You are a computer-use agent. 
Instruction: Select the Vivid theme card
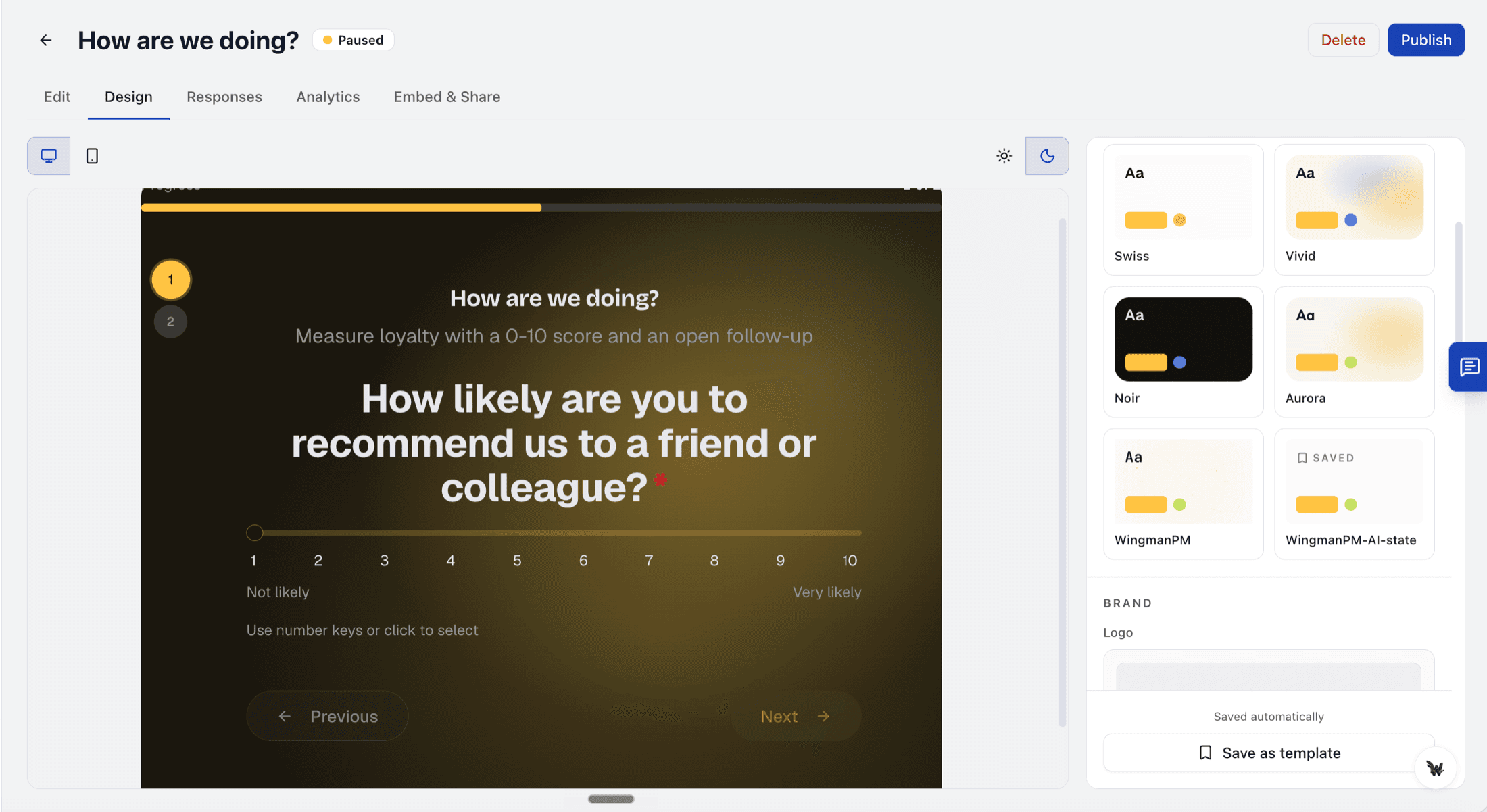(x=1355, y=209)
